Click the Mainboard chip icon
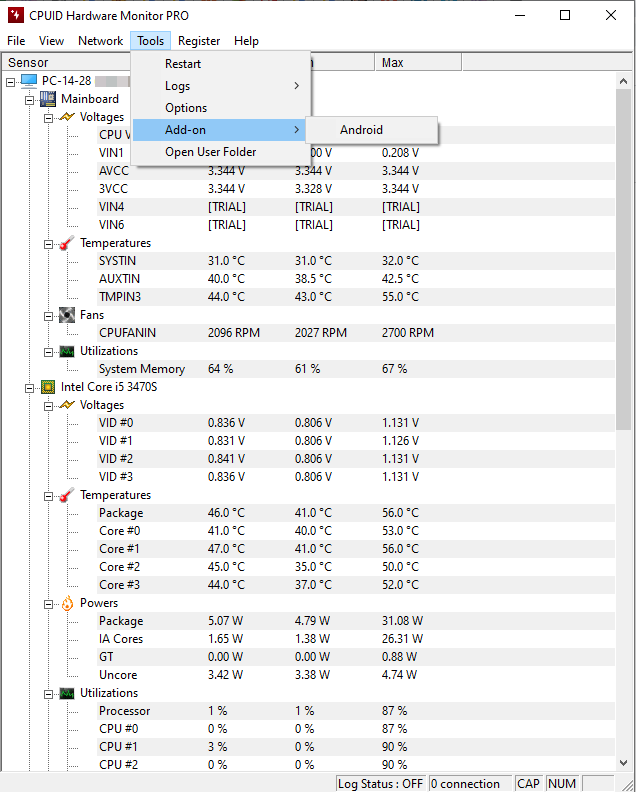 click(48, 99)
